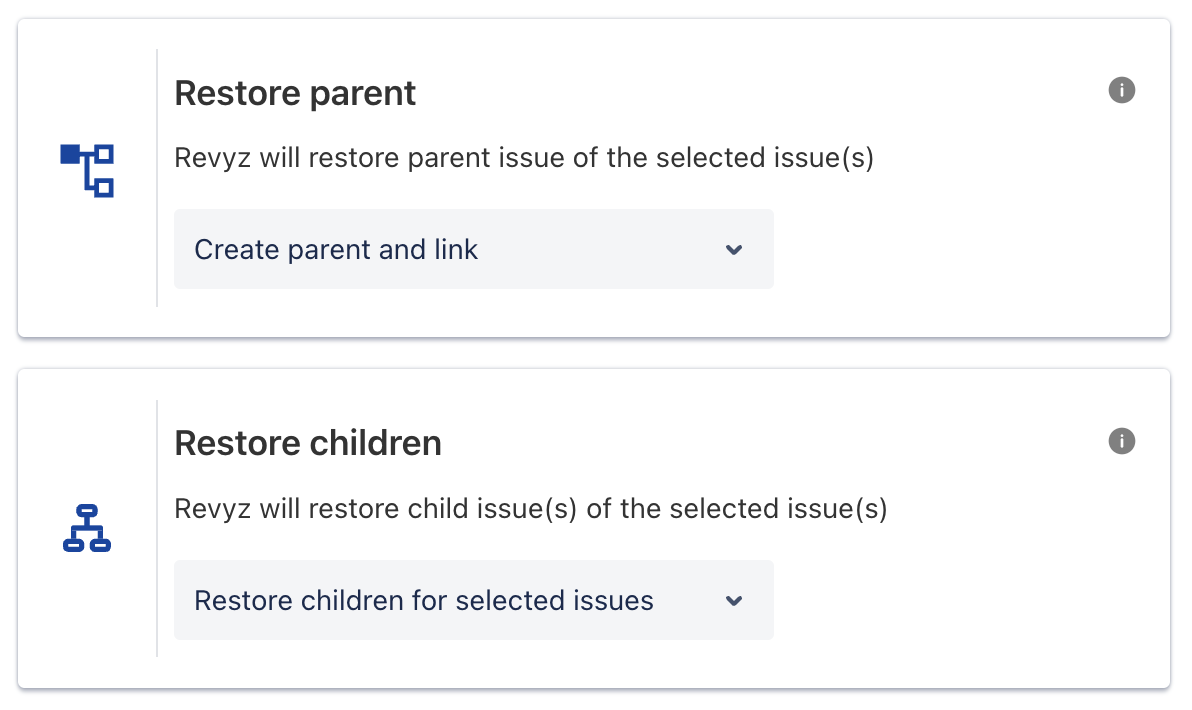
Task: Click 'Restore children for selected issues' option text
Action: (424, 601)
